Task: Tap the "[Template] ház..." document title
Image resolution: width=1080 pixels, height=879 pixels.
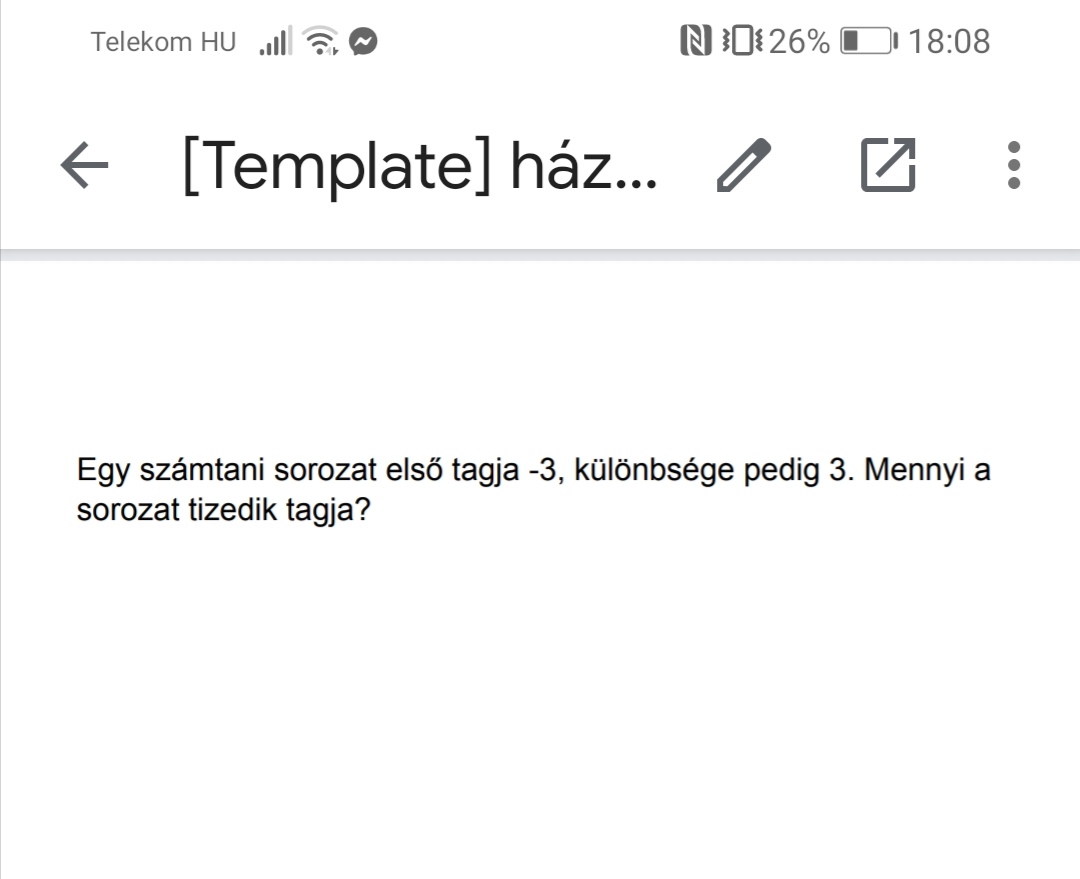Action: click(x=420, y=165)
